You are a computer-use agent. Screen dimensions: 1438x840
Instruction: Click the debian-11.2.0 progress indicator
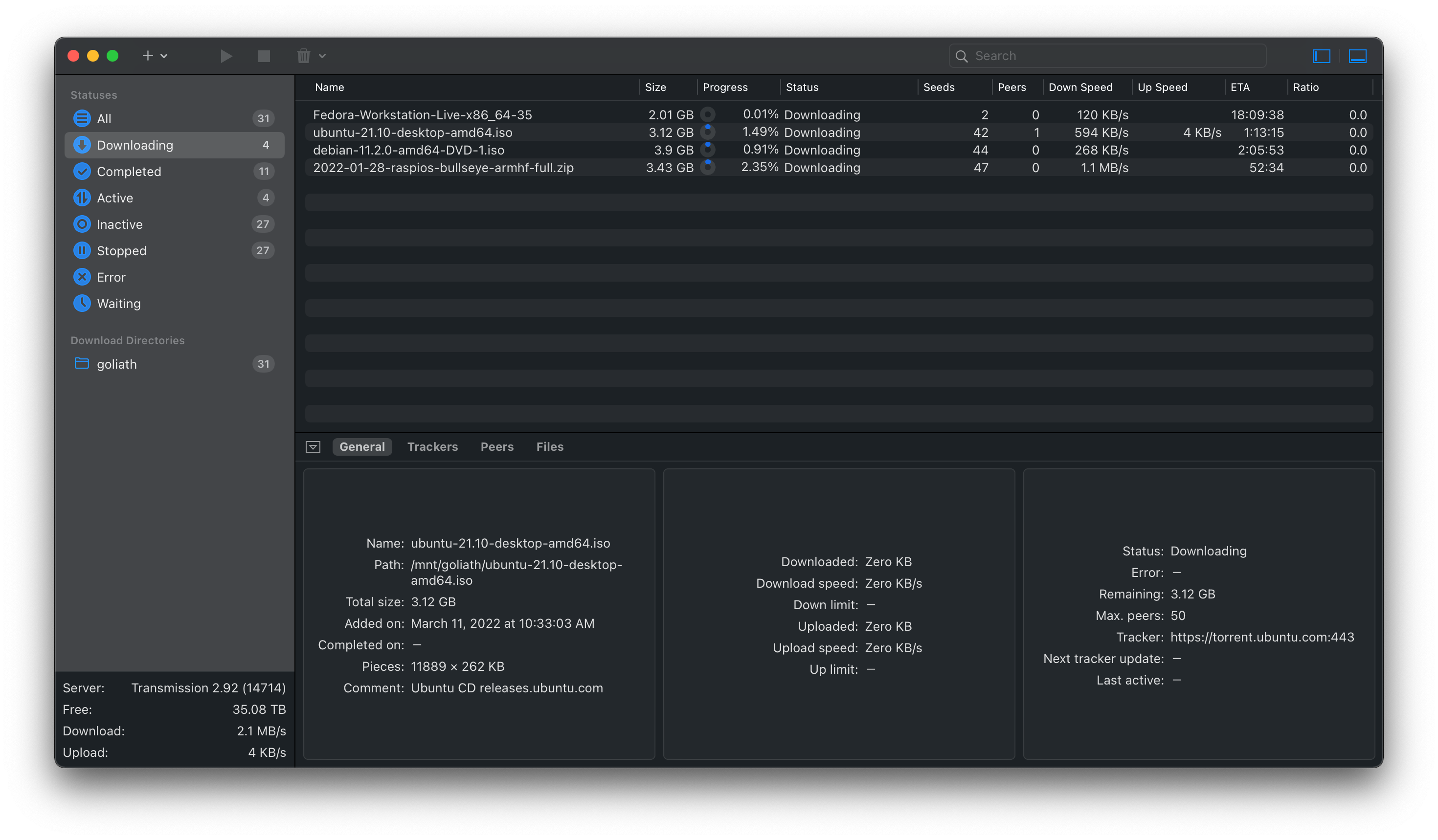tap(708, 150)
